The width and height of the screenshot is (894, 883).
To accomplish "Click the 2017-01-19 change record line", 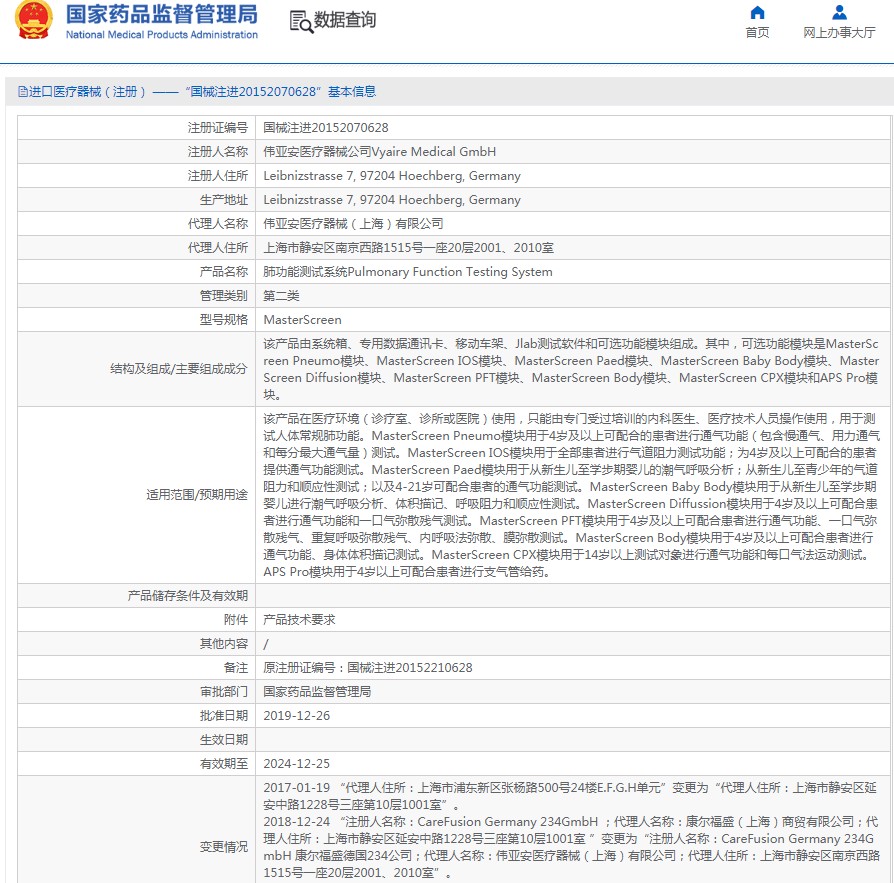I will click(570, 796).
